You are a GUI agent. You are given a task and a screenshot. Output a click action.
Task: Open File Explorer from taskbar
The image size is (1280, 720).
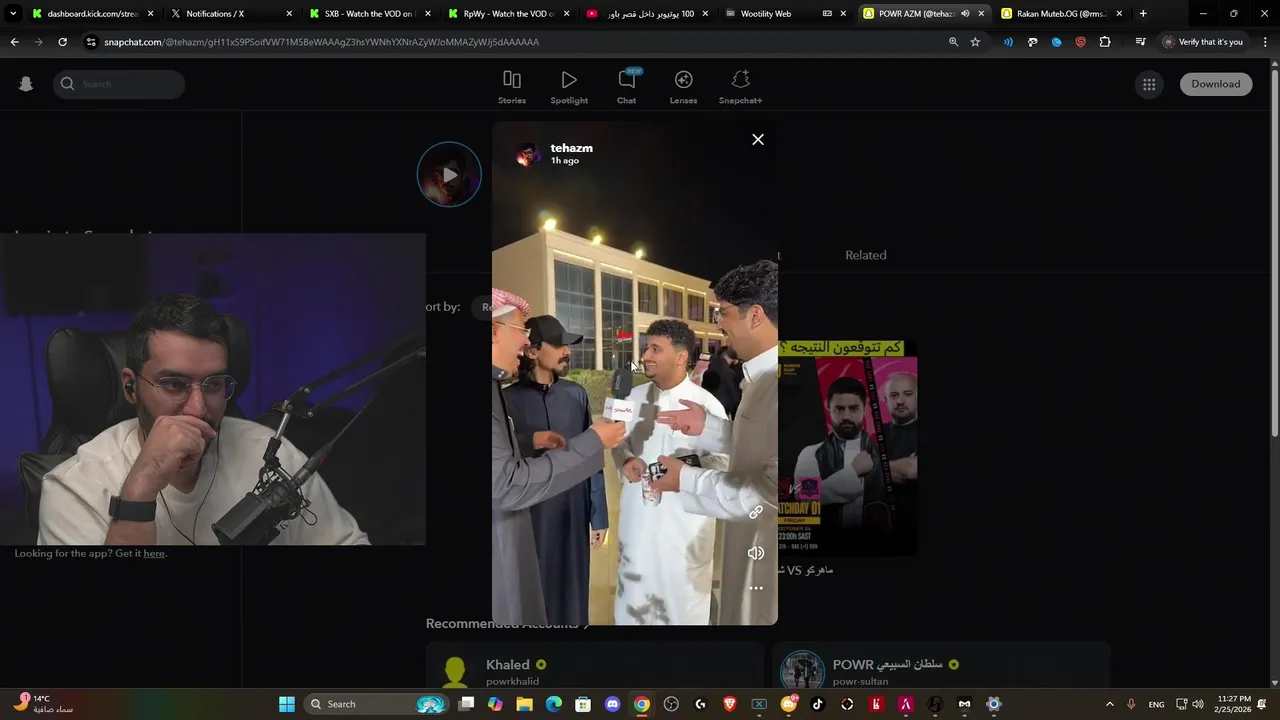(524, 704)
